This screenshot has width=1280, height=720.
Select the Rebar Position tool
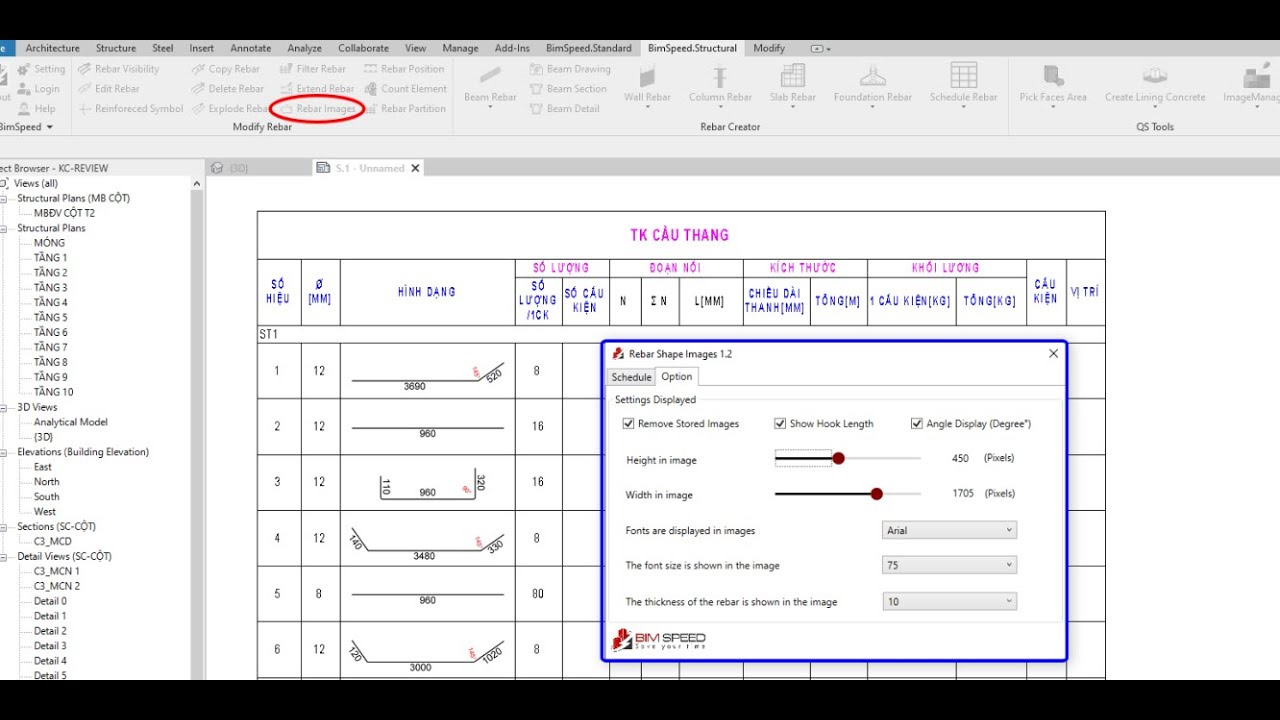point(404,69)
